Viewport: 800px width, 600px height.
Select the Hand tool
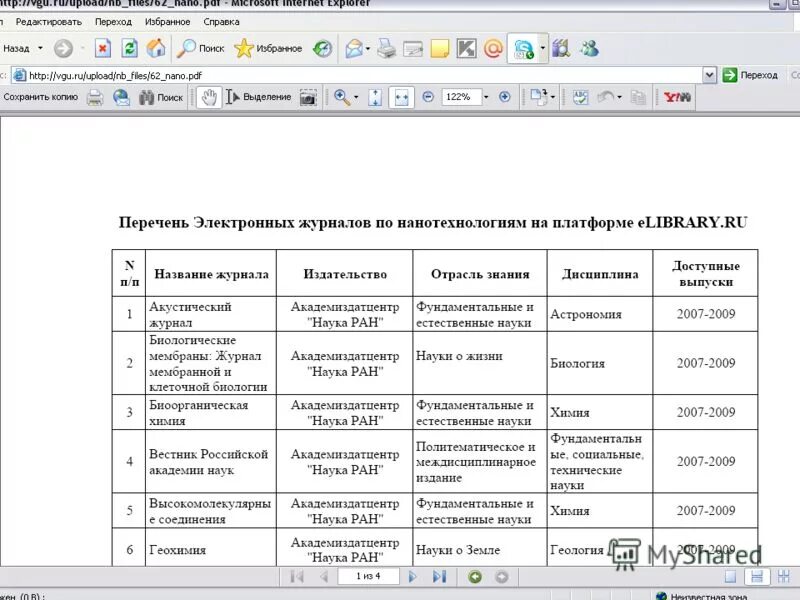point(209,97)
